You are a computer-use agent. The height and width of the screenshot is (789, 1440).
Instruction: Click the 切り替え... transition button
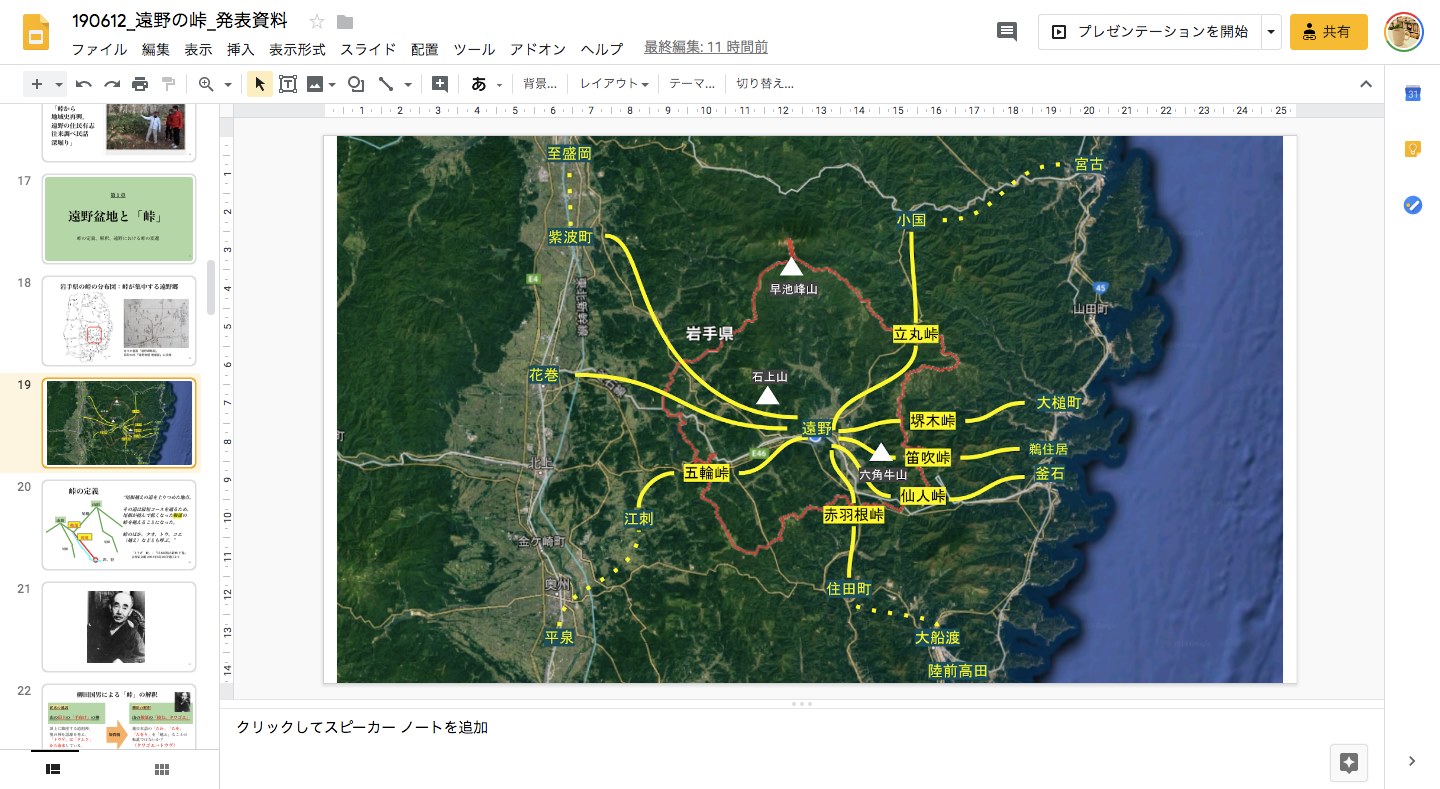pyautogui.click(x=765, y=84)
